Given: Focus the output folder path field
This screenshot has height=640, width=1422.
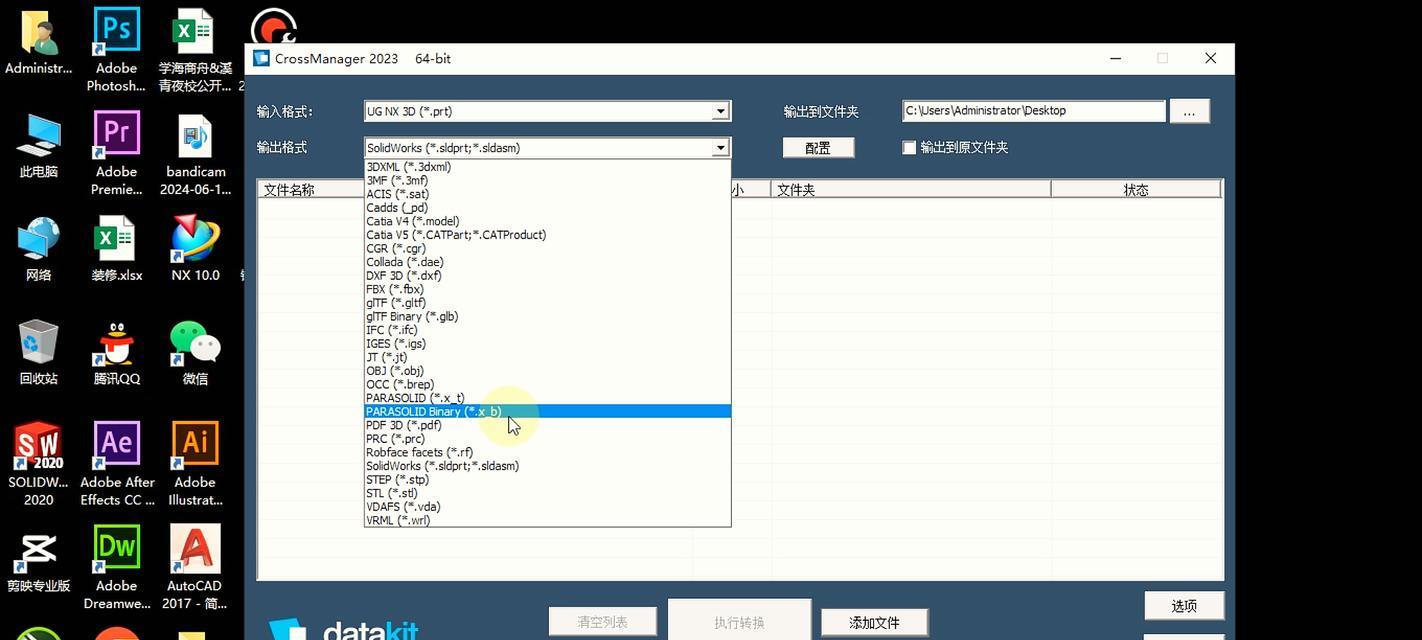Looking at the screenshot, I should tap(1033, 111).
